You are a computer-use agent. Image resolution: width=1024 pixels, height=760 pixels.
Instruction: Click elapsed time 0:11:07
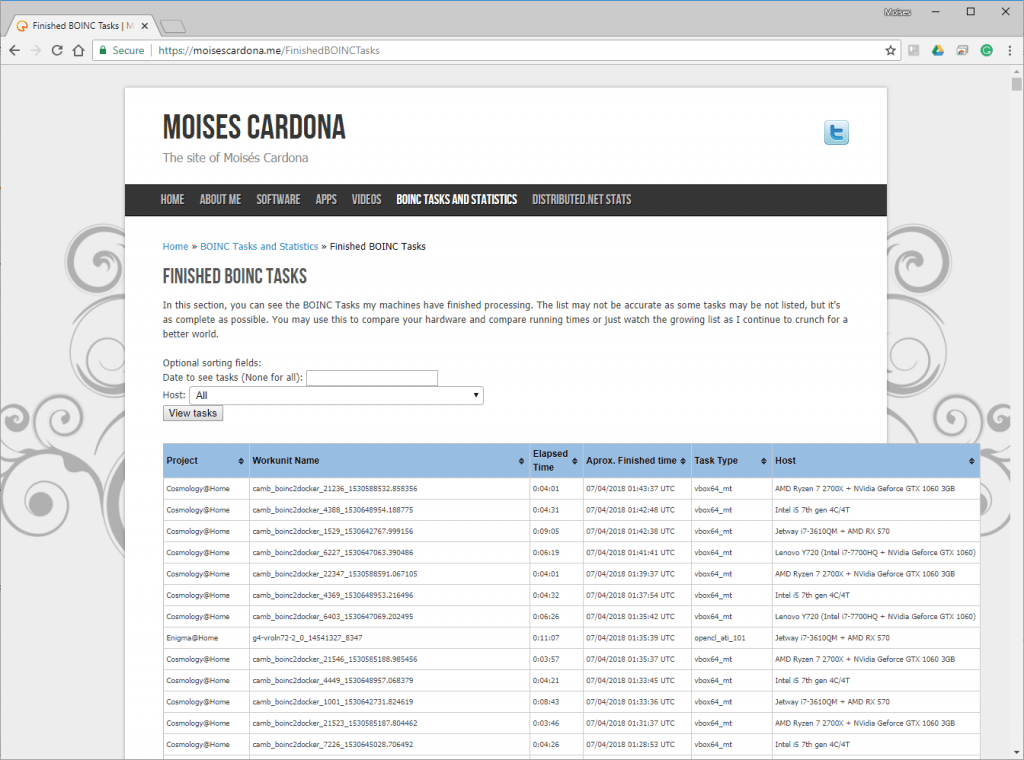coord(546,638)
